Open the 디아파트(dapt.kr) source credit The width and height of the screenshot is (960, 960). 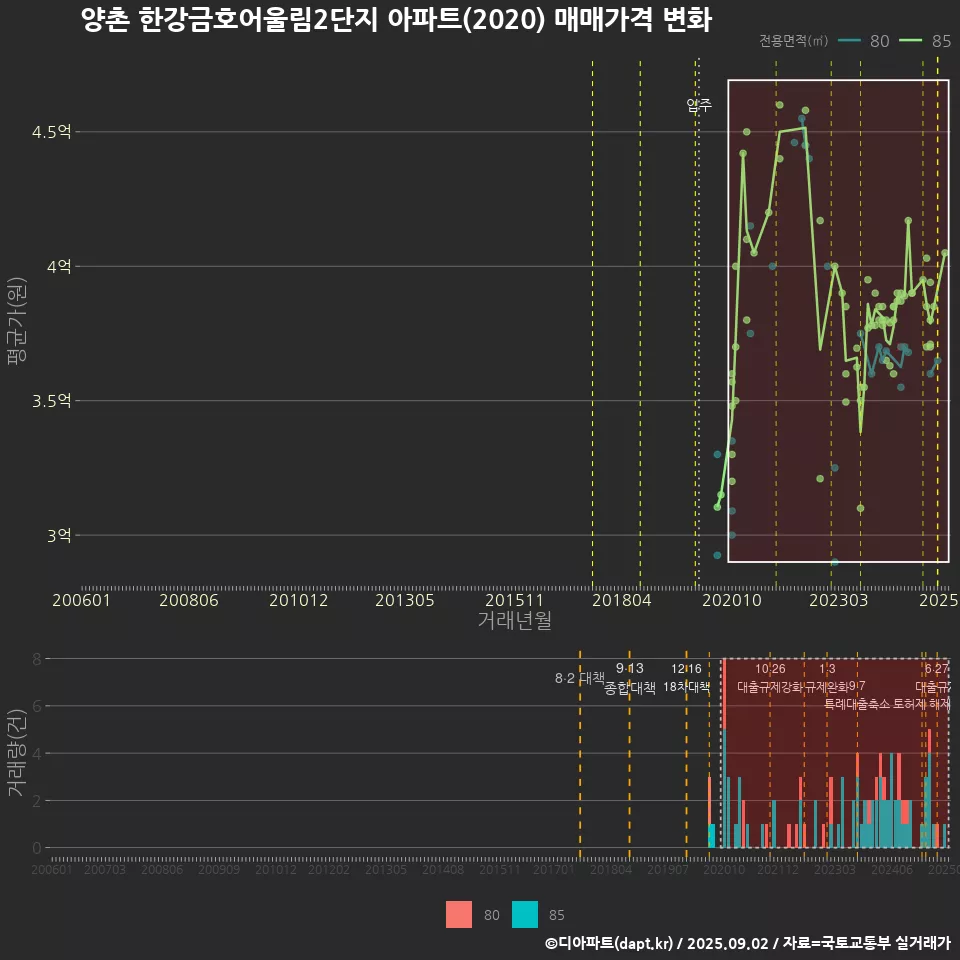pos(608,943)
